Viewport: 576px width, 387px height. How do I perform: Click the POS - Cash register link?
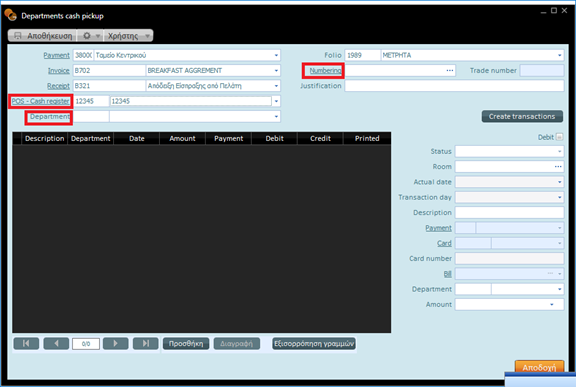(40, 101)
